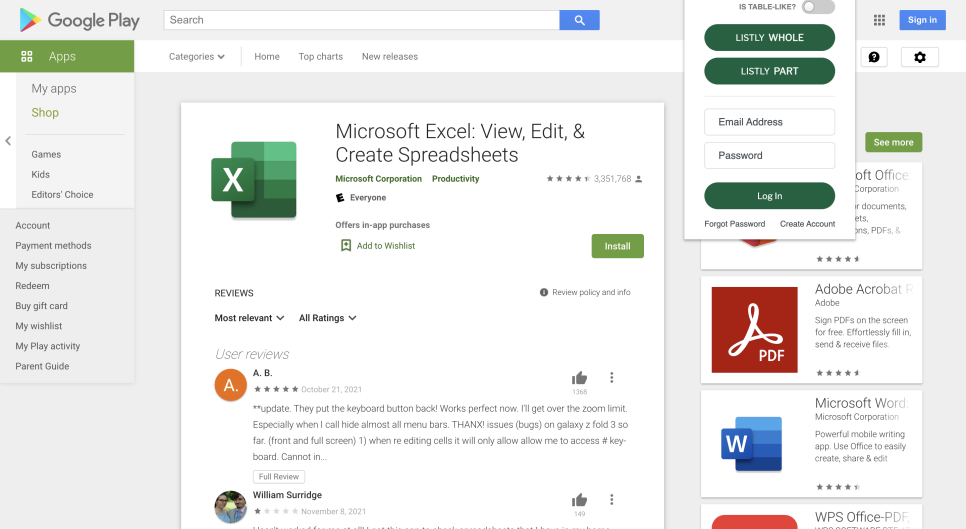Click the blue search magnifier button
The width and height of the screenshot is (966, 529).
[x=579, y=20]
